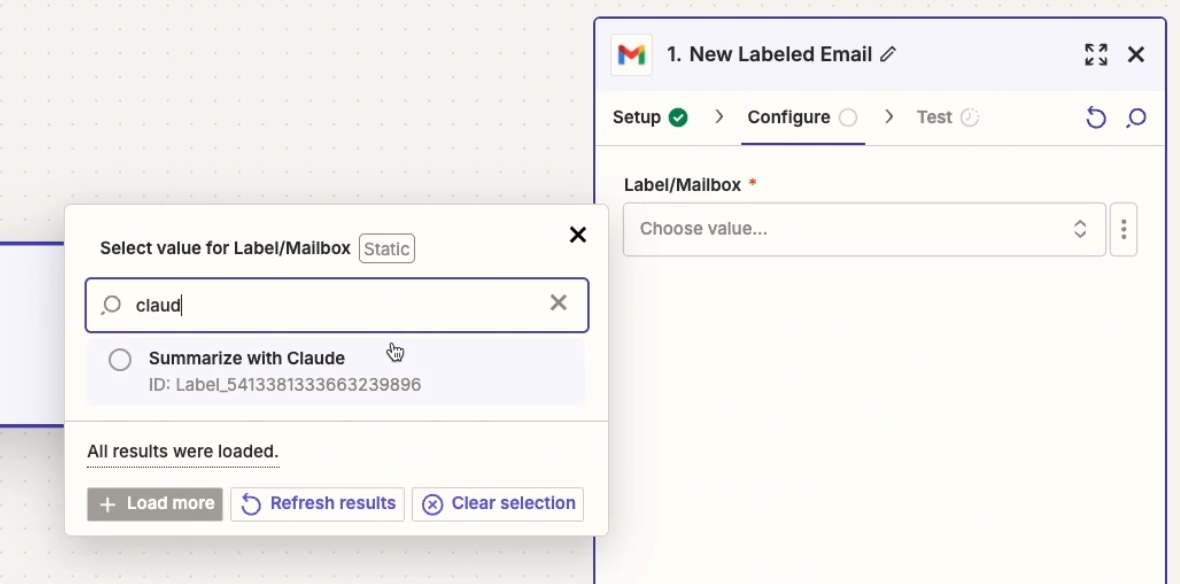
Task: Click All results were loaded text
Action: tap(183, 452)
